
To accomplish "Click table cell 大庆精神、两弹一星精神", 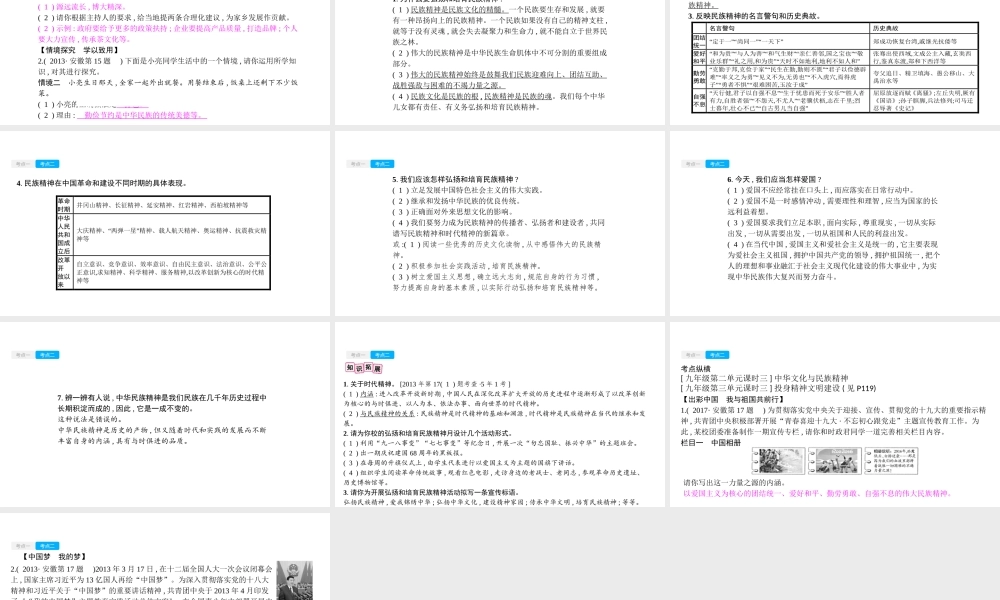I will pos(172,234).
